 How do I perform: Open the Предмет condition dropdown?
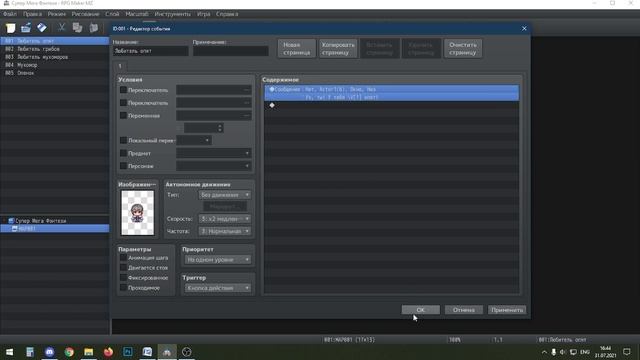point(213,153)
